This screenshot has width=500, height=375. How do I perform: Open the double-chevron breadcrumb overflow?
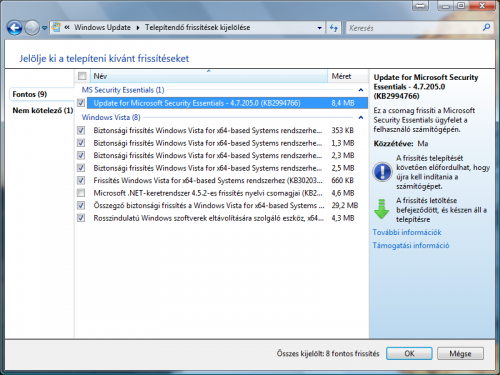(x=67, y=27)
